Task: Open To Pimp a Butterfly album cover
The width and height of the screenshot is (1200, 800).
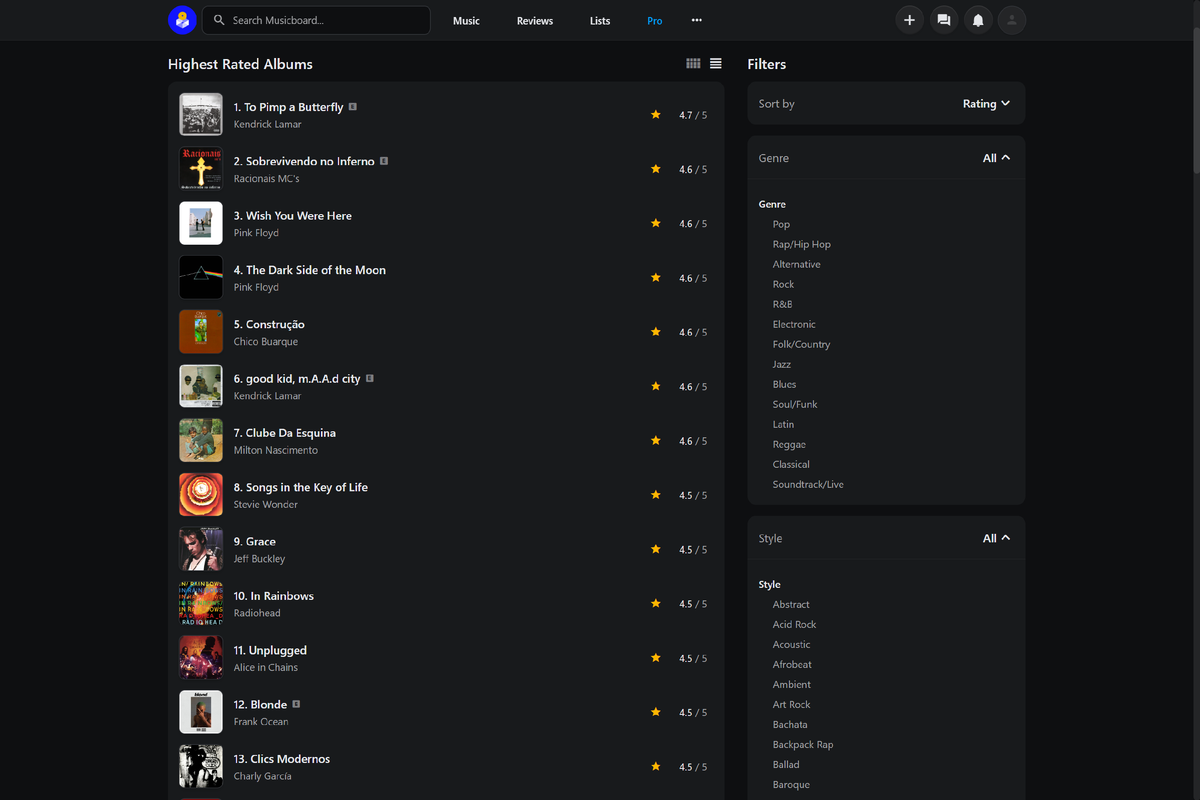Action: click(201, 115)
